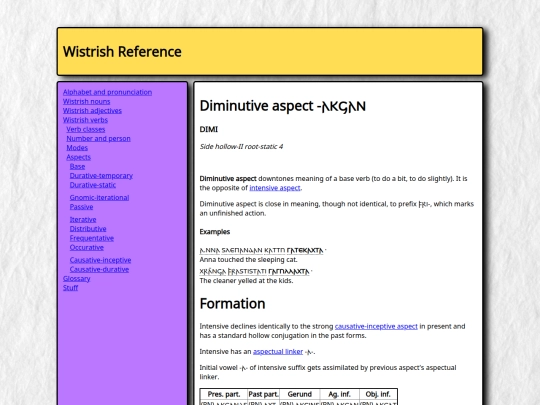Open Number and person page
This screenshot has height=405, width=540.
pos(98,138)
